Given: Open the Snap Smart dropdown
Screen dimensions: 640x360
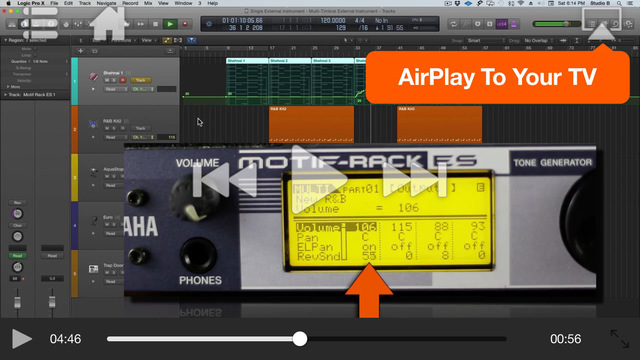Looking at the screenshot, I should [x=486, y=40].
